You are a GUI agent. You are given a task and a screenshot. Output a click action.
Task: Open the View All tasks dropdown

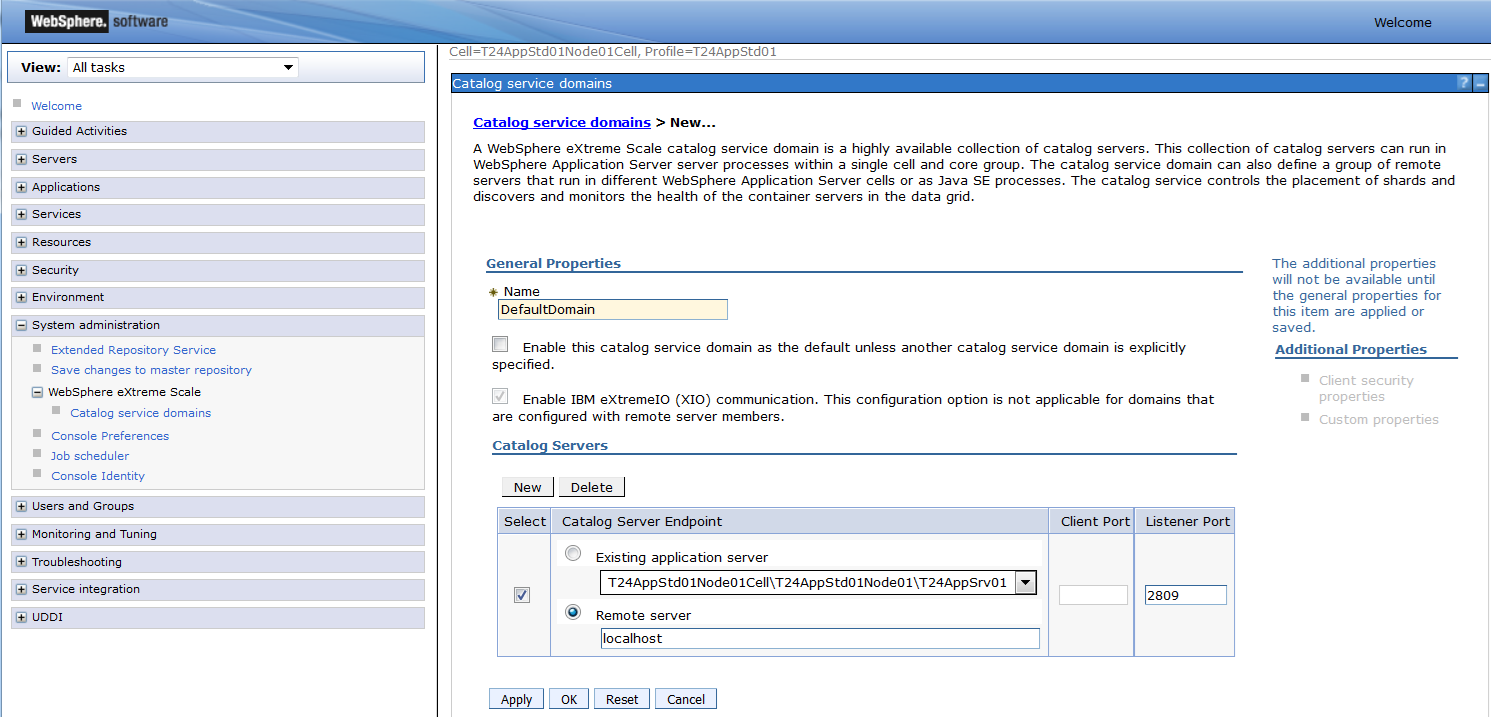(184, 67)
